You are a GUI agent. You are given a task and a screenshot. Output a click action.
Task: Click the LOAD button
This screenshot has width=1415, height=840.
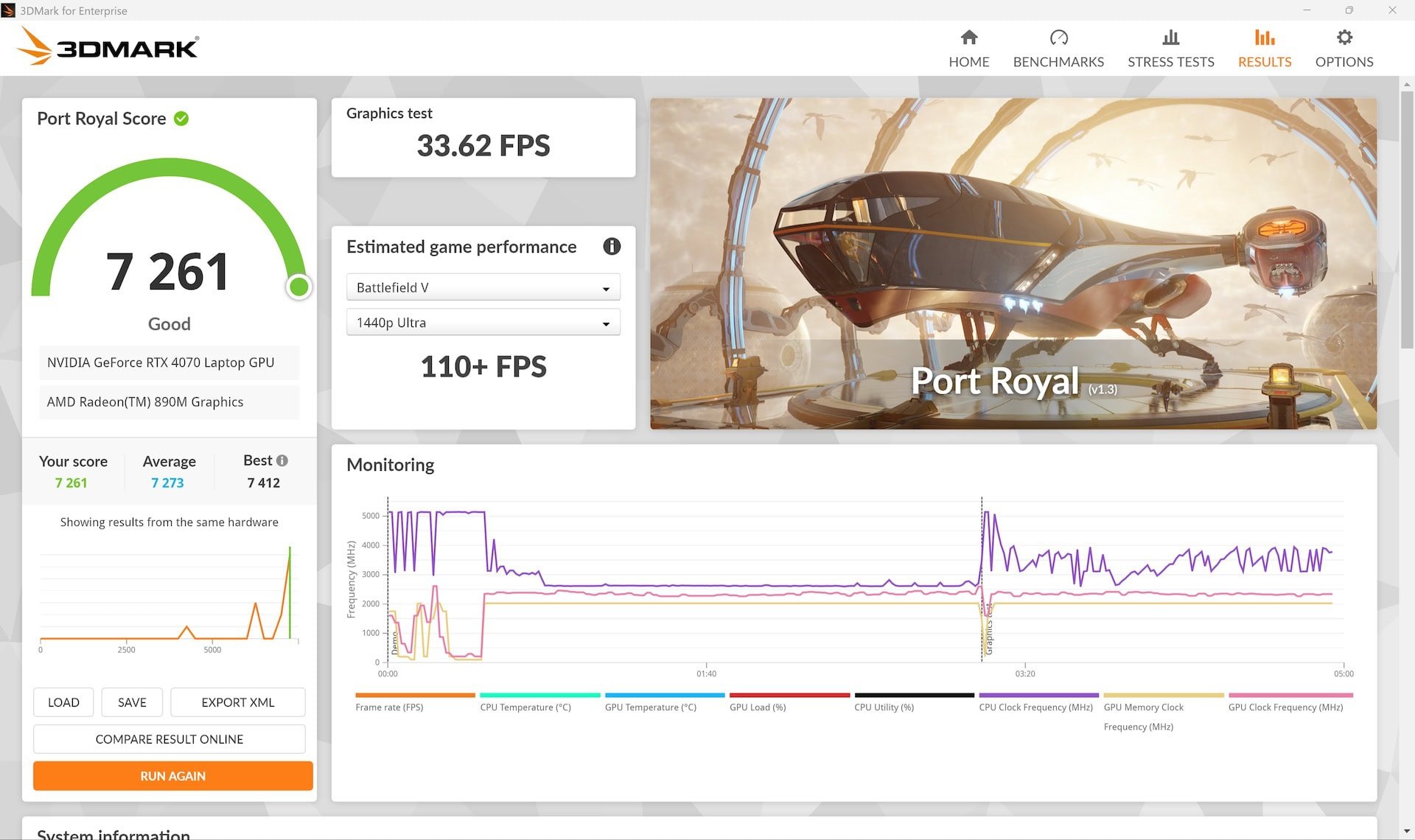63,702
